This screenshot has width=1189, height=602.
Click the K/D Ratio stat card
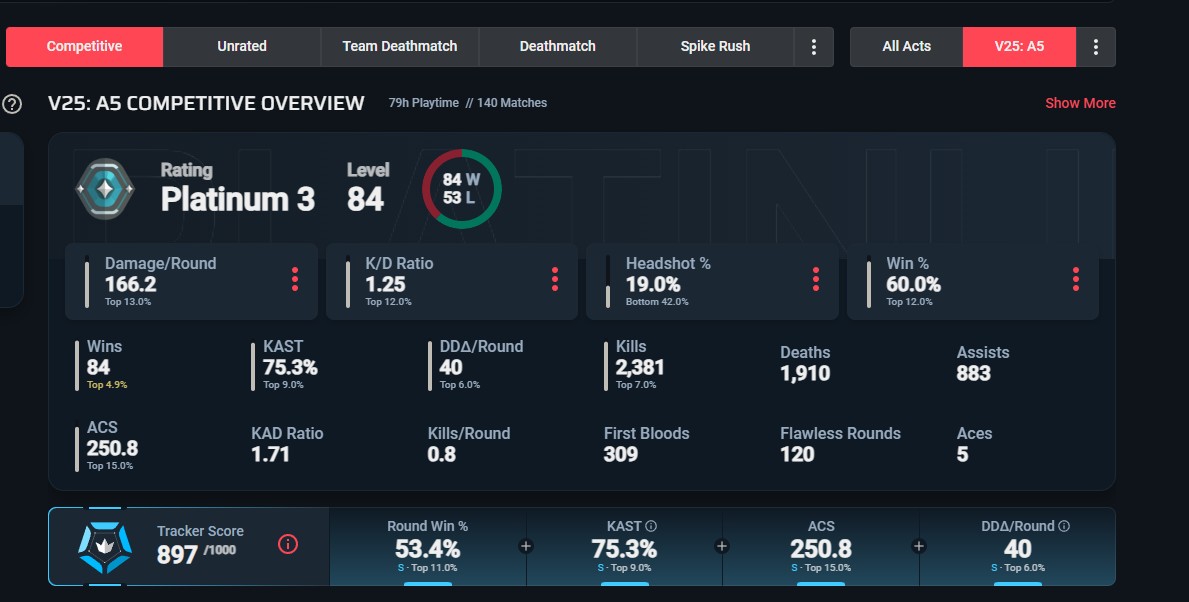pyautogui.click(x=452, y=281)
